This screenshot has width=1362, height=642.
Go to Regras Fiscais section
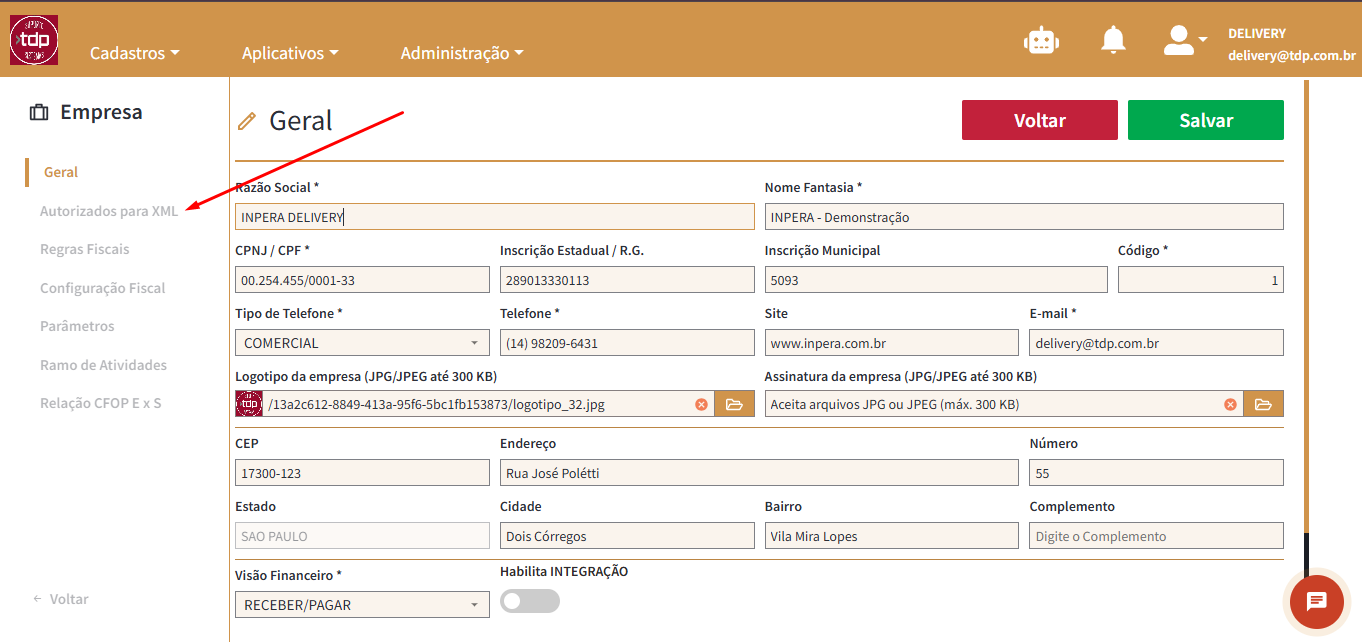point(85,249)
